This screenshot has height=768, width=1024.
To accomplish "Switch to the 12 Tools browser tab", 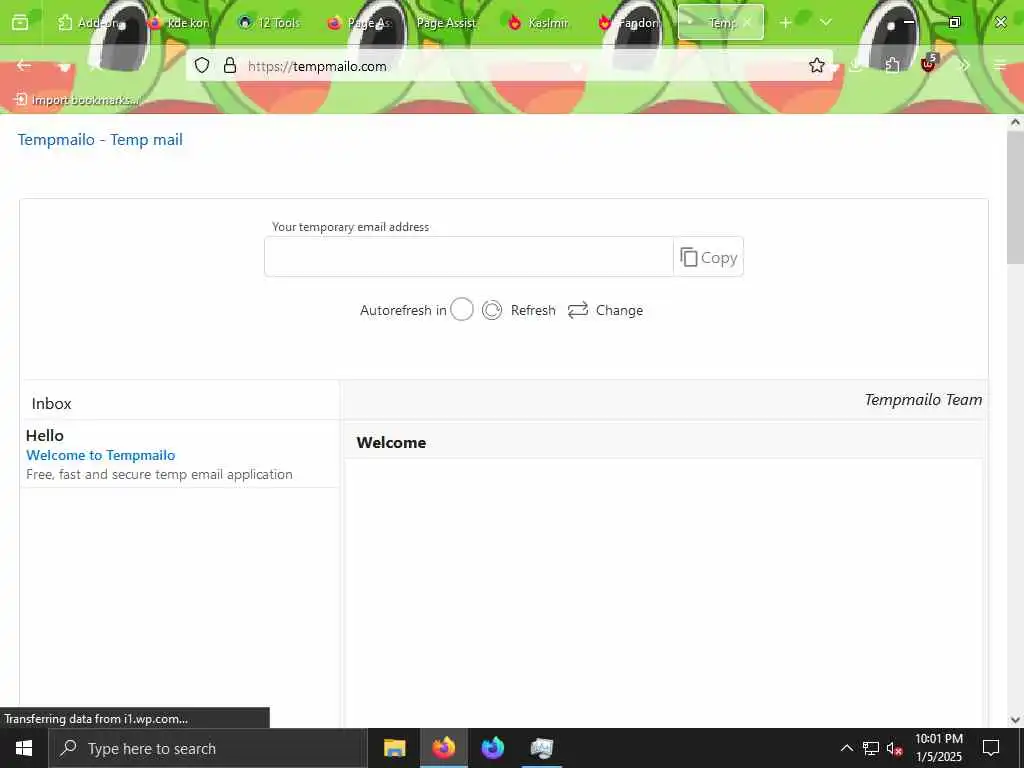I will [270, 23].
